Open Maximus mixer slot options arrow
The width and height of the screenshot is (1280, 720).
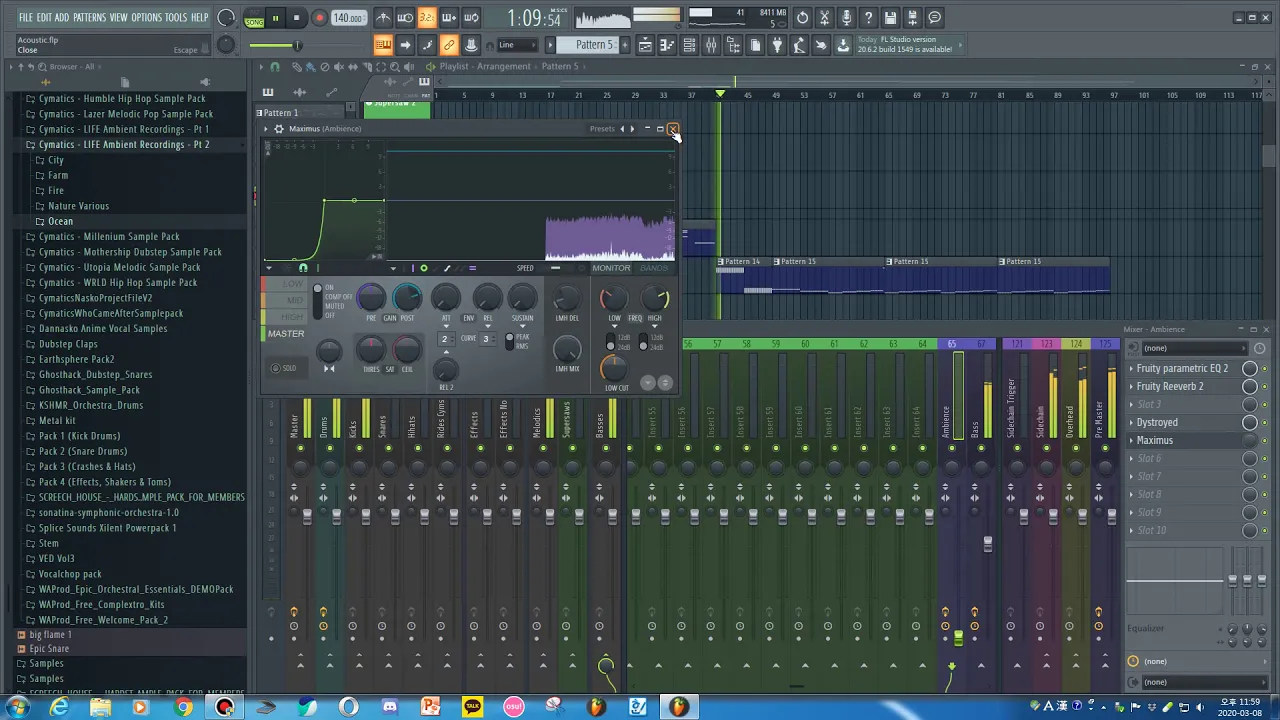point(1132,440)
